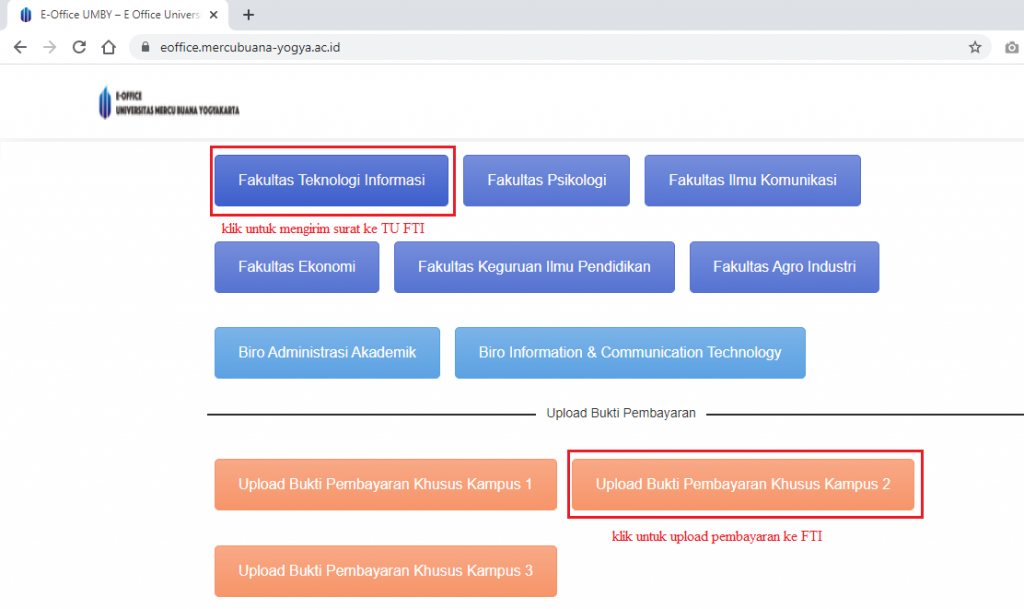1024x609 pixels.
Task: Click the E-Office UMBY university logo
Action: click(168, 101)
